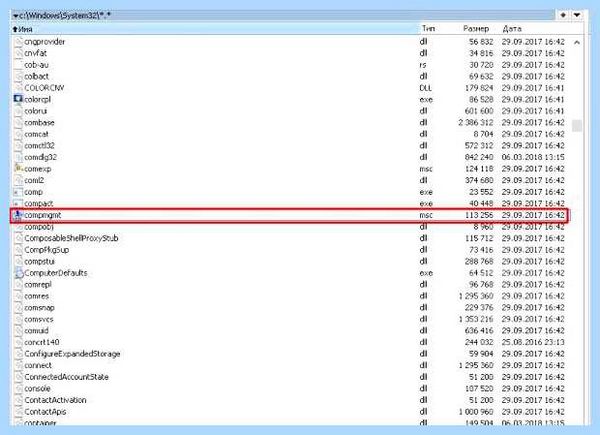This screenshot has width=600, height=435.
Task: Select the colorui file name
Action: pos(36,111)
